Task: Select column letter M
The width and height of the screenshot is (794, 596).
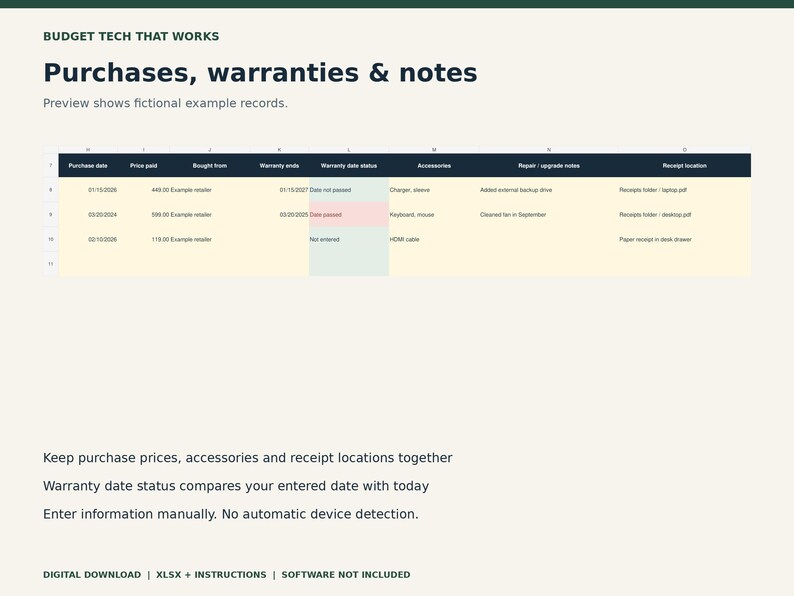Action: pos(434,150)
